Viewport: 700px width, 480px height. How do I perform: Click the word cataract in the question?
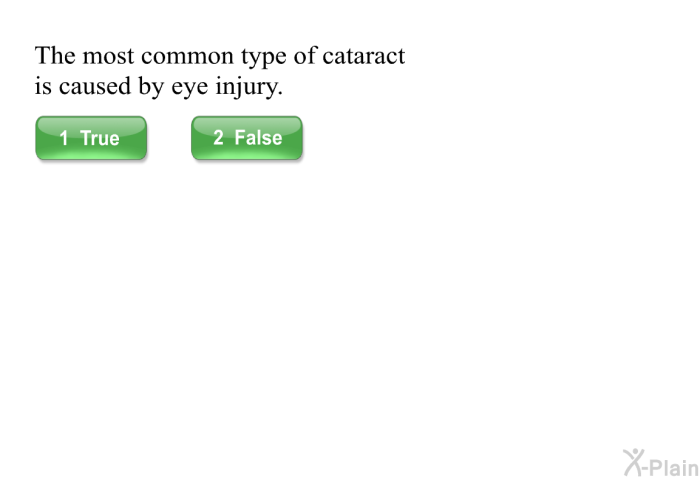click(363, 56)
